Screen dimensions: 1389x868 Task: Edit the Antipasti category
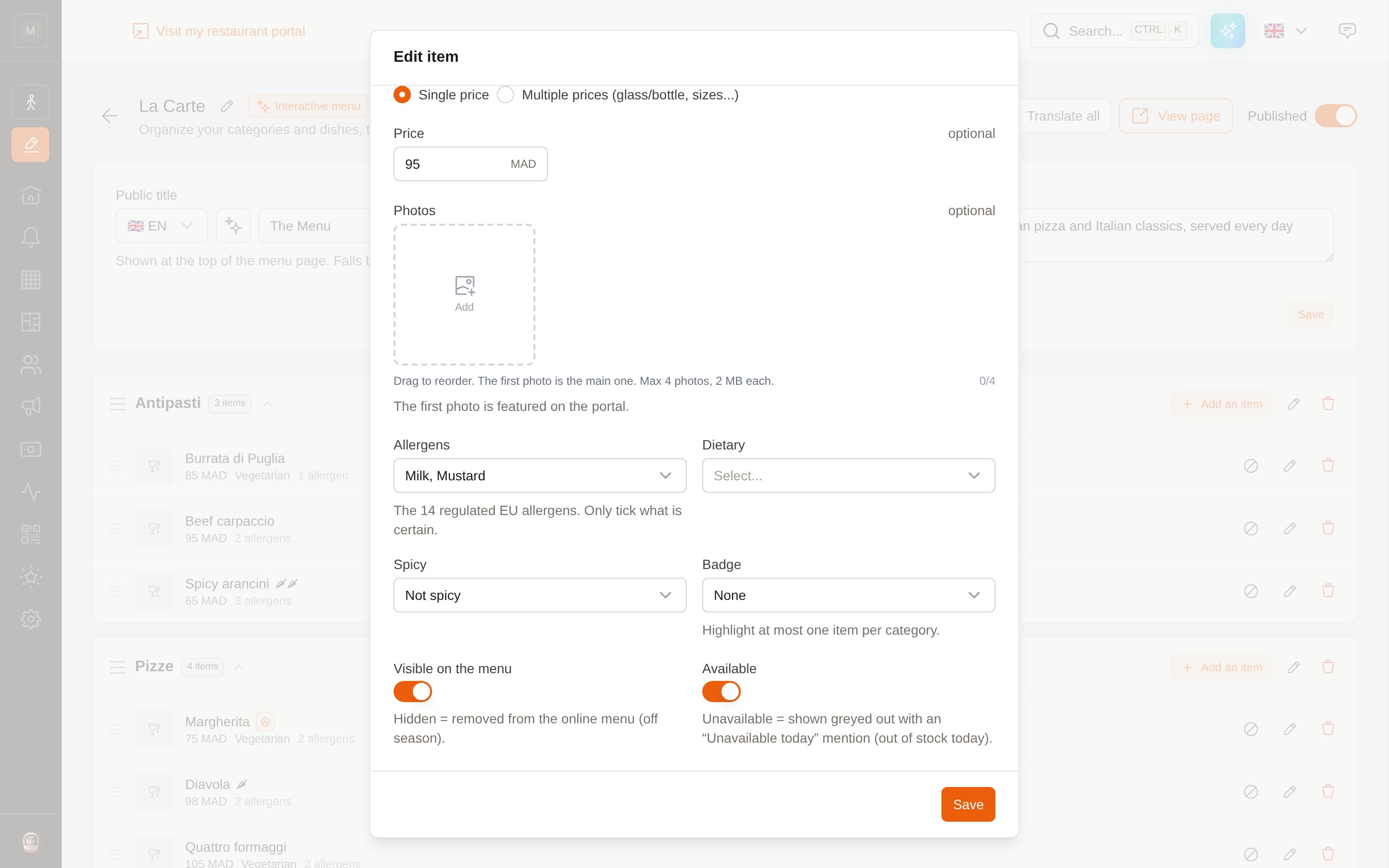pyautogui.click(x=1293, y=404)
